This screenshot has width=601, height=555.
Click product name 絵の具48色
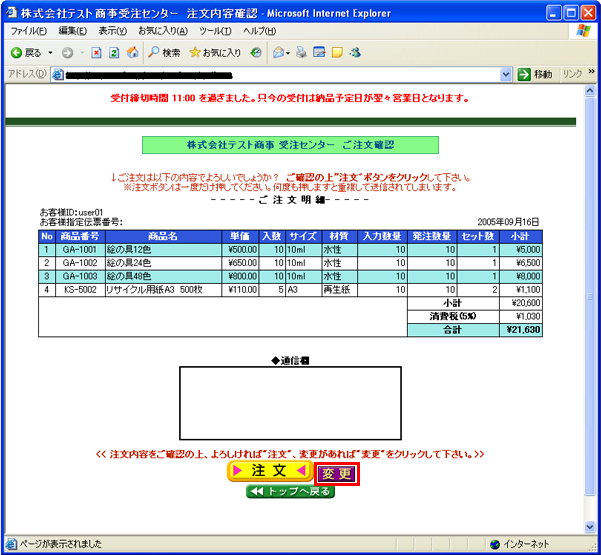point(129,276)
